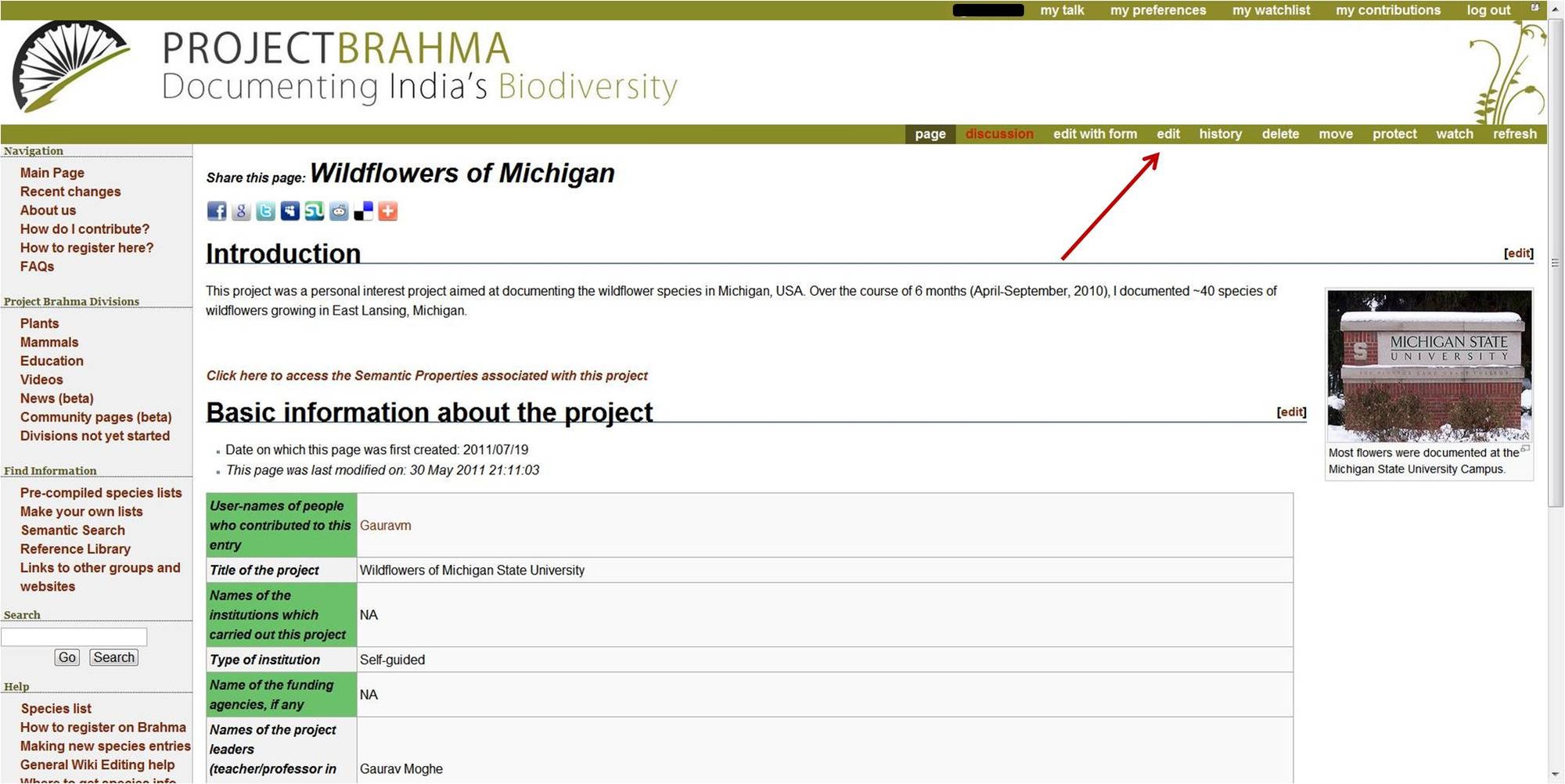The height and width of the screenshot is (784, 1565).
Task: Open contributor Gauravm user link
Action: point(385,526)
